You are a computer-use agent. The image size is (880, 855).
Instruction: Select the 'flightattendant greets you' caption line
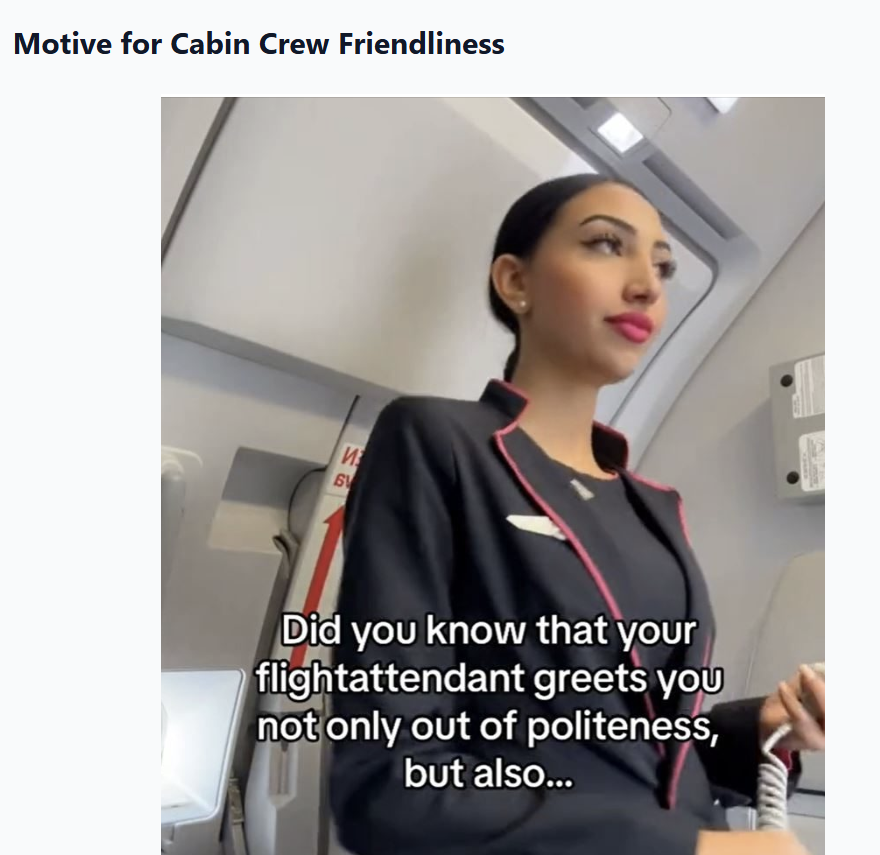489,678
